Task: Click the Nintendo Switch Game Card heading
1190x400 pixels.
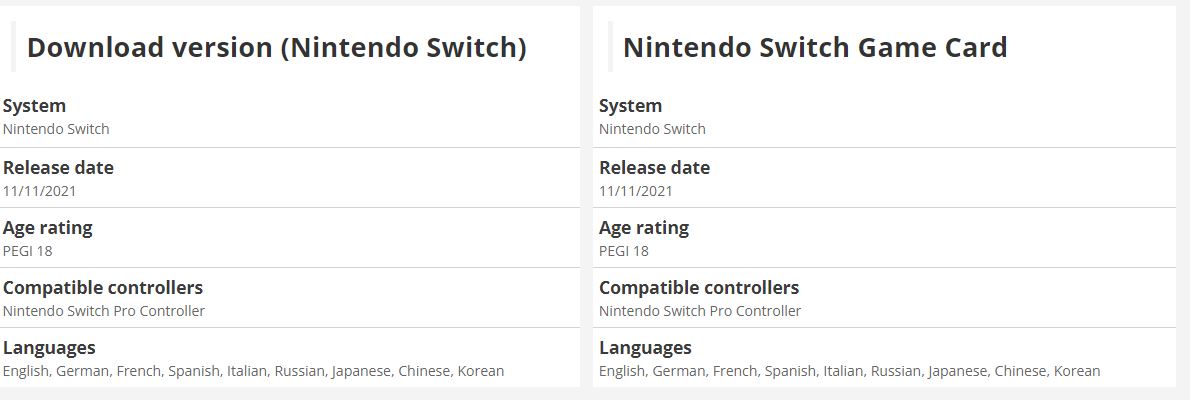Action: (x=814, y=48)
